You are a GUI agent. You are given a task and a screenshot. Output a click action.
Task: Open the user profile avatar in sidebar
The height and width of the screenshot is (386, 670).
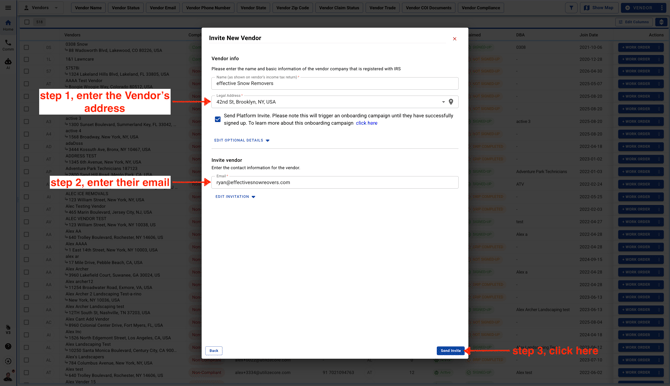[8, 376]
